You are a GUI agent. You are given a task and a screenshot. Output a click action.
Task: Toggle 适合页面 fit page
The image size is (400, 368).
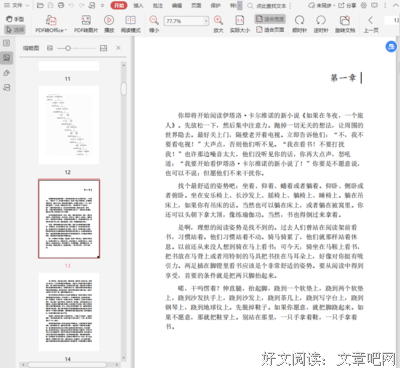(270, 30)
